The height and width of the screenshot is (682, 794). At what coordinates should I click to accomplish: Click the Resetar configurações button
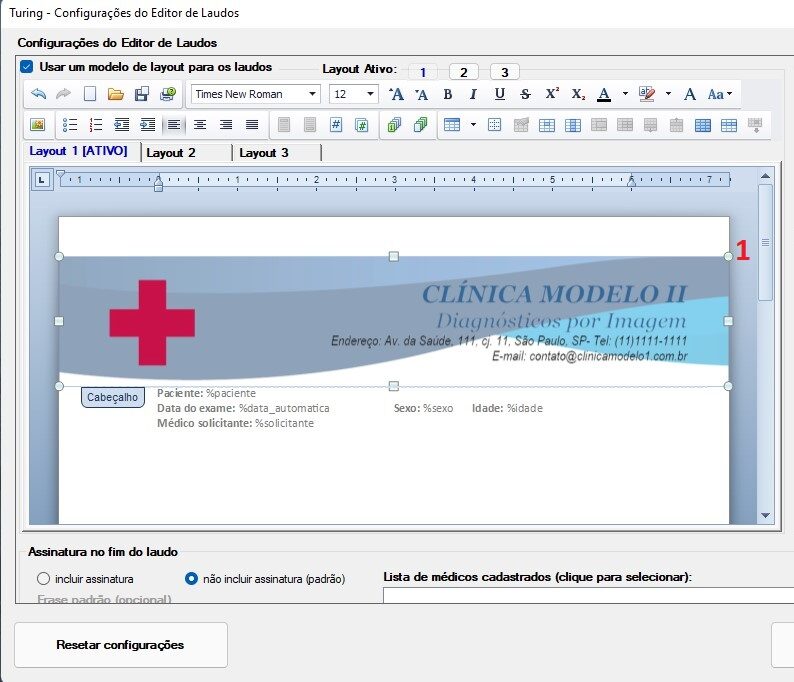(x=120, y=645)
